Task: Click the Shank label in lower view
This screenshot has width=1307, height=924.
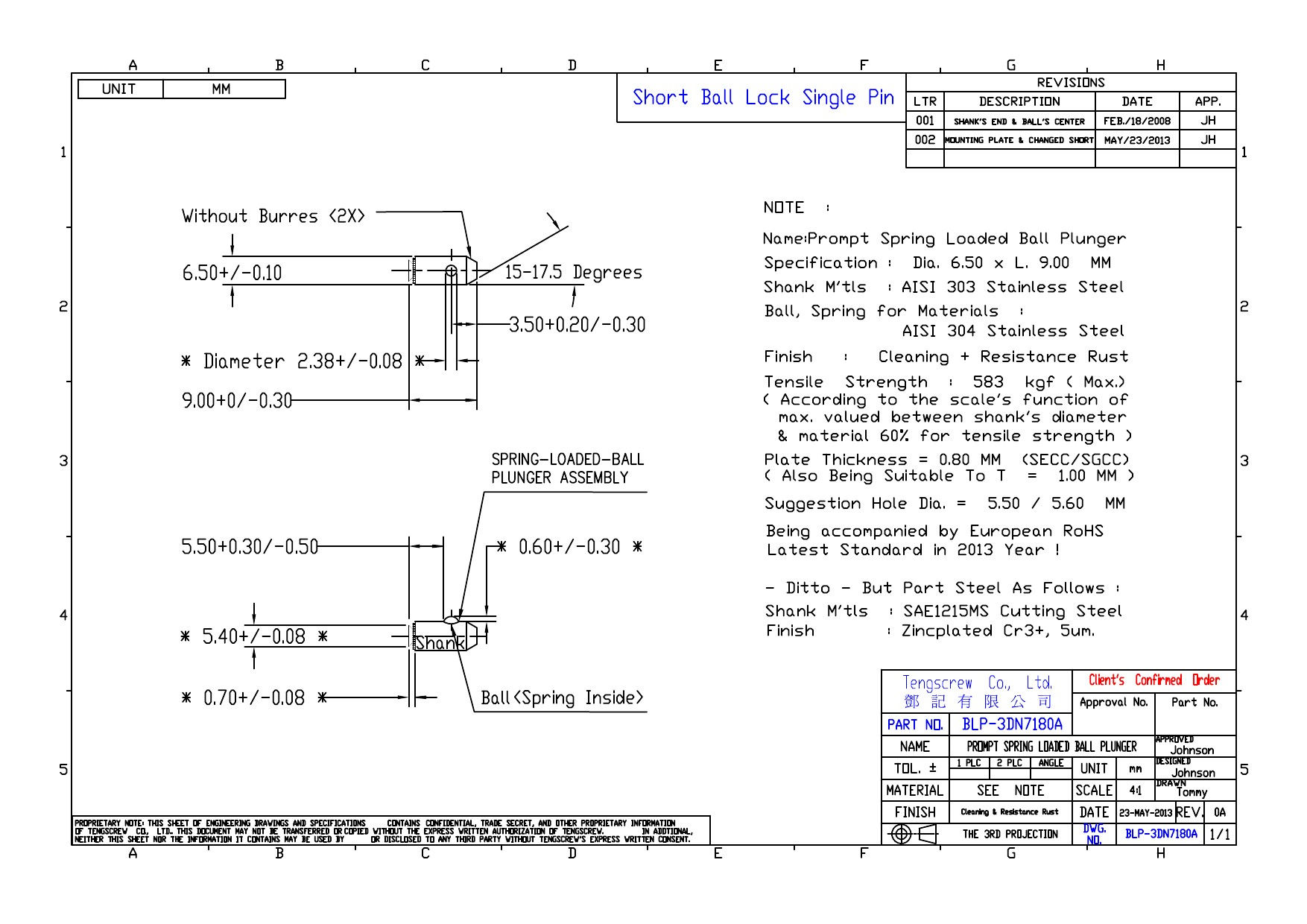Action: coord(439,643)
